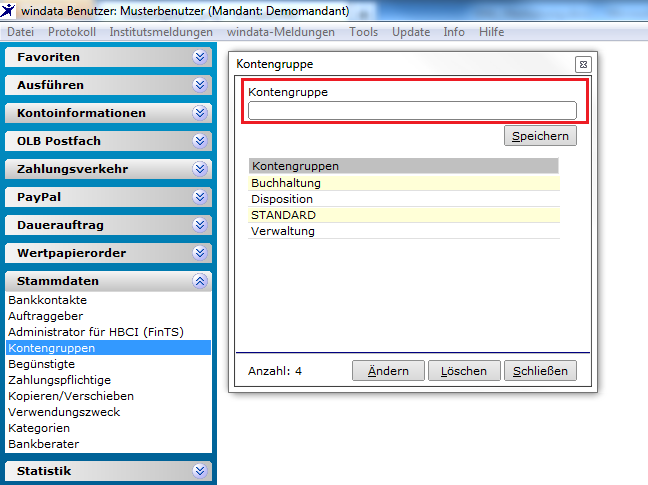Select Disposition in the Kontengruppen list

(404, 199)
